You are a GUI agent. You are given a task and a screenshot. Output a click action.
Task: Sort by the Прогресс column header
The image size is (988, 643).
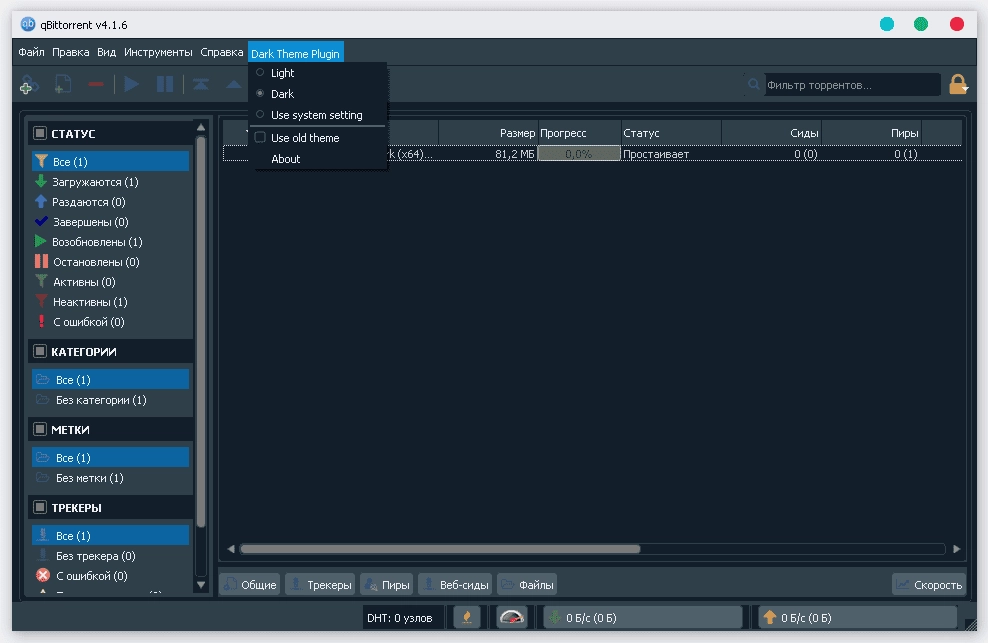[579, 133]
